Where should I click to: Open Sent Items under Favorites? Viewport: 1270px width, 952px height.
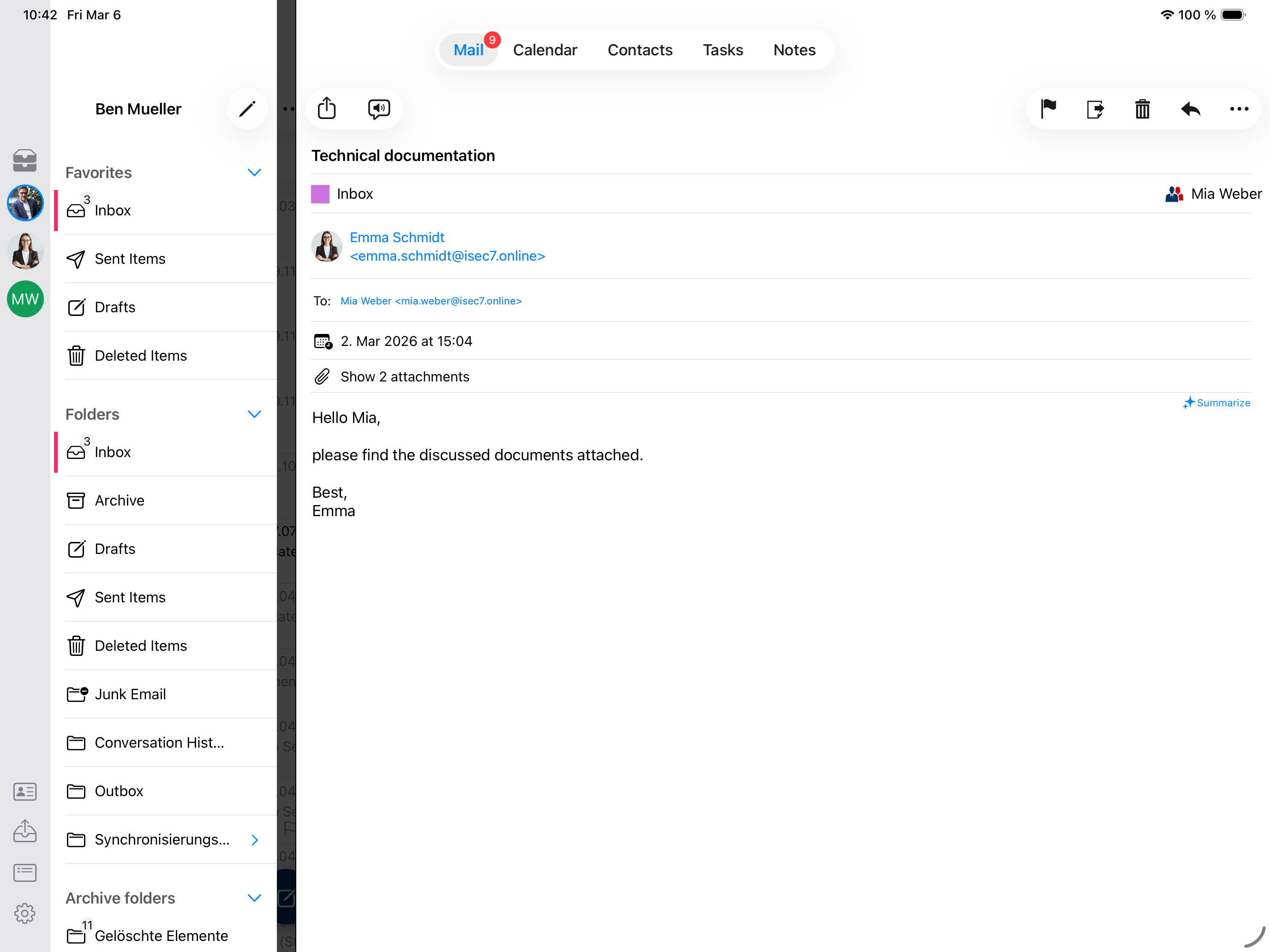tap(170, 259)
